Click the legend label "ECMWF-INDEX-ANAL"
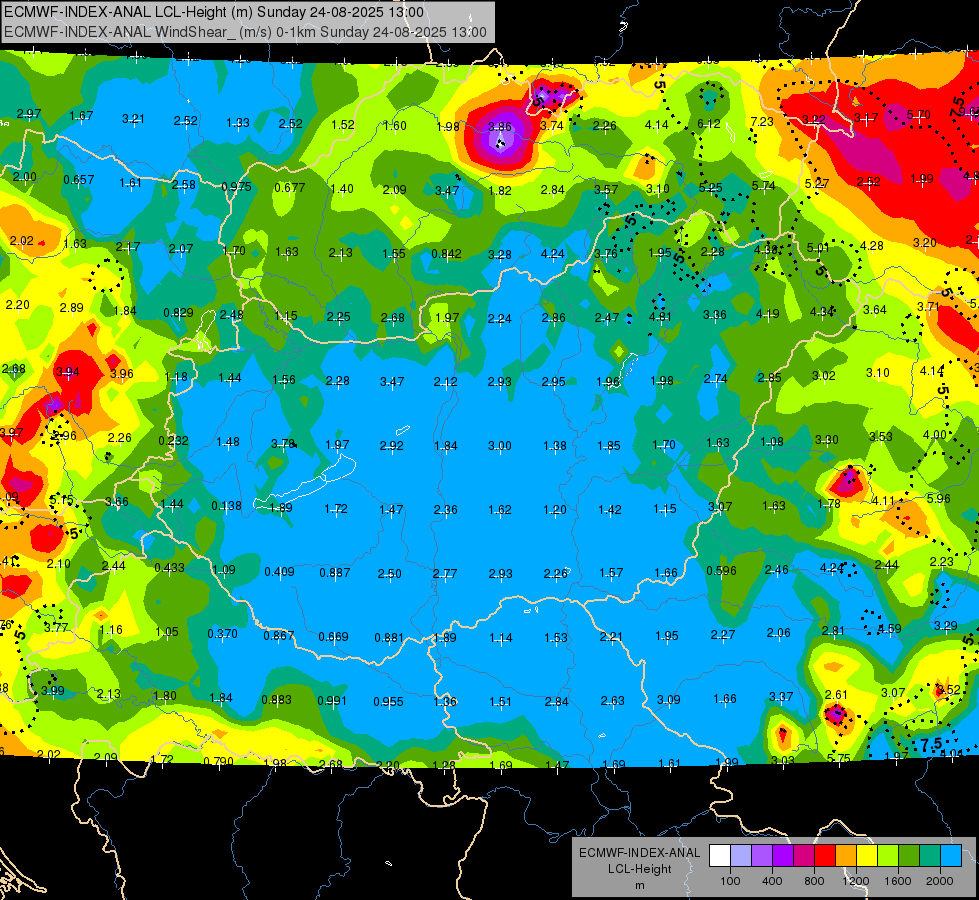 click(x=639, y=853)
